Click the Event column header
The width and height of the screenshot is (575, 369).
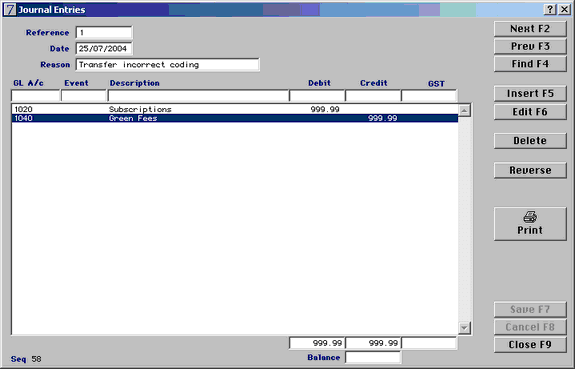click(76, 83)
